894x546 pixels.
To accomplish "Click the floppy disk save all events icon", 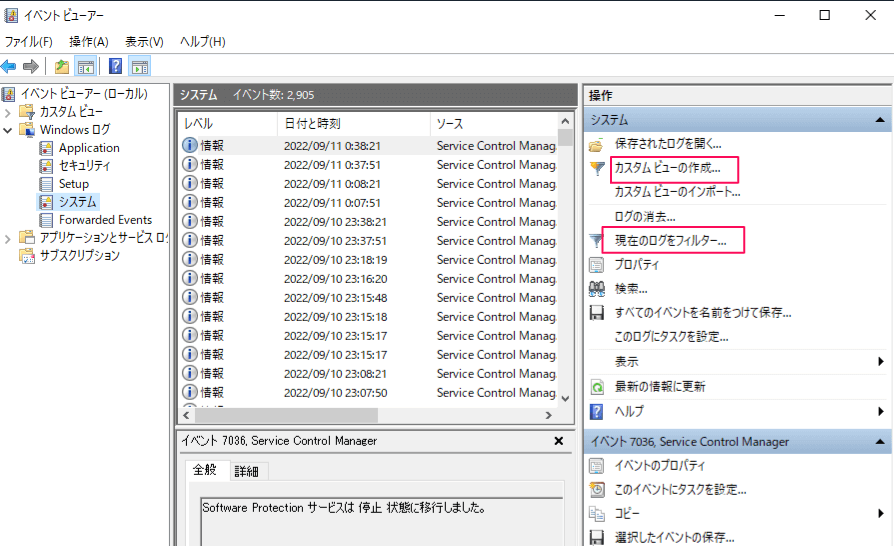I will (597, 314).
